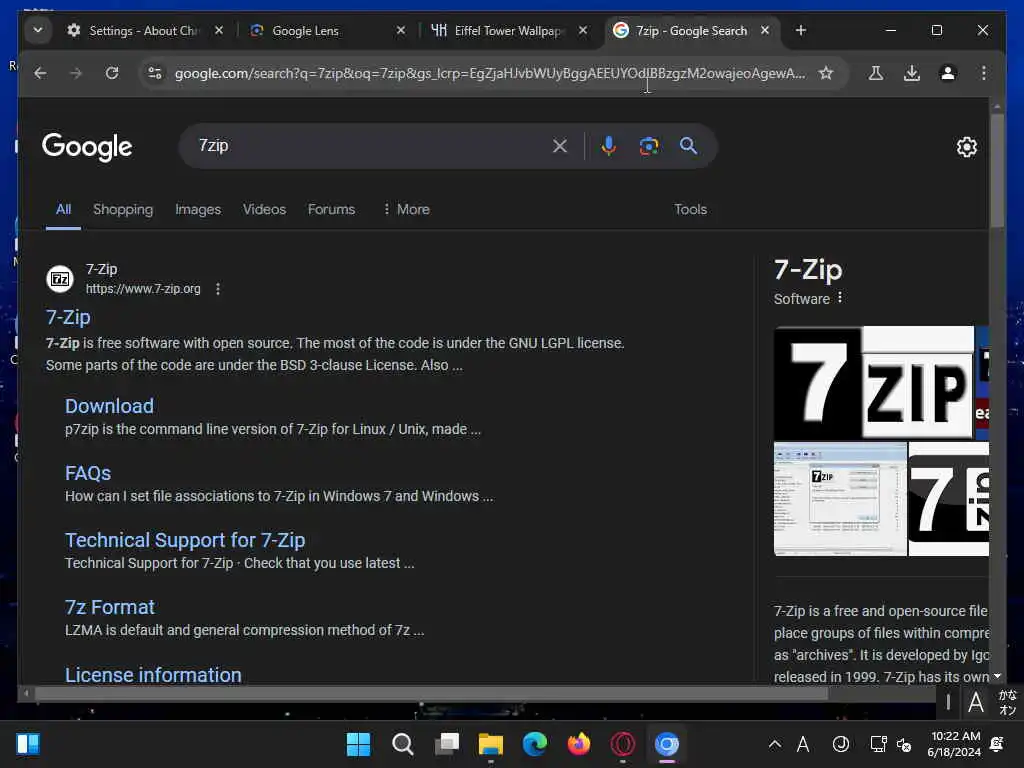Image resolution: width=1024 pixels, height=768 pixels.
Task: Launch Opera from taskbar
Action: (622, 744)
